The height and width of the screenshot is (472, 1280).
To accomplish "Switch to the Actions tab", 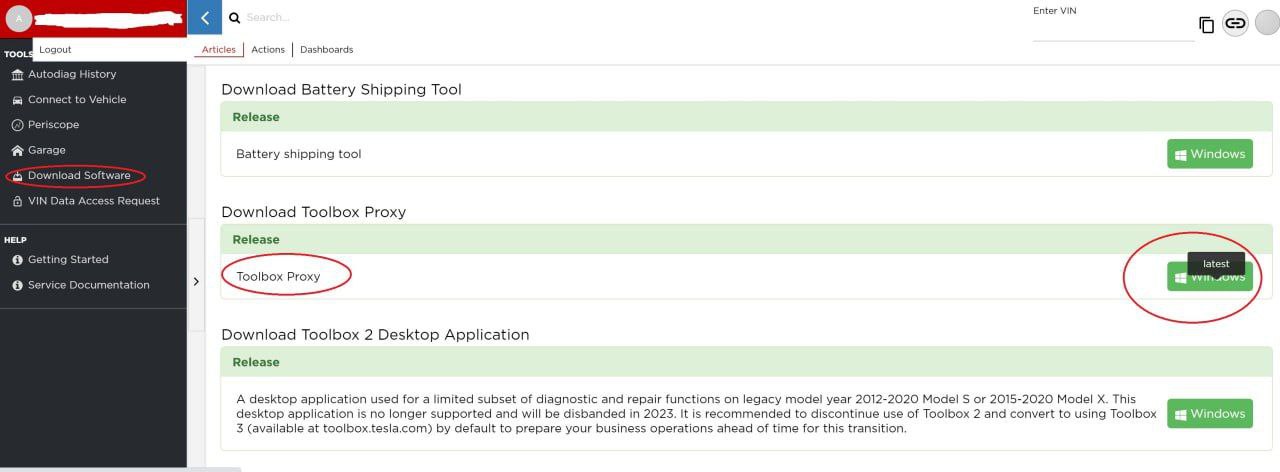I will pos(268,49).
